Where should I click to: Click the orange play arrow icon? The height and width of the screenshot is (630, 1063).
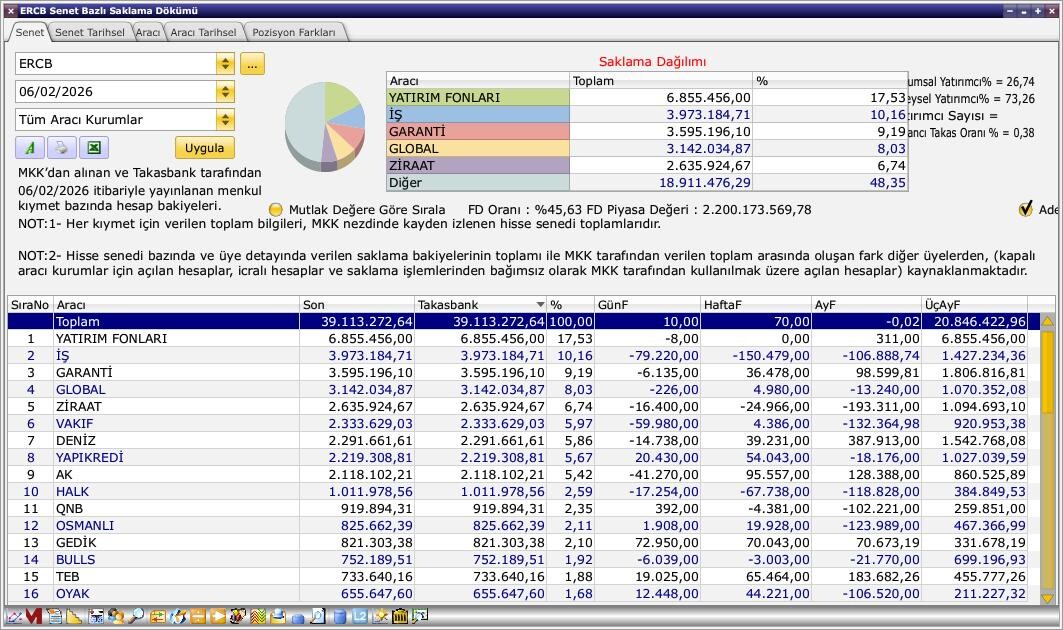(x=217, y=617)
